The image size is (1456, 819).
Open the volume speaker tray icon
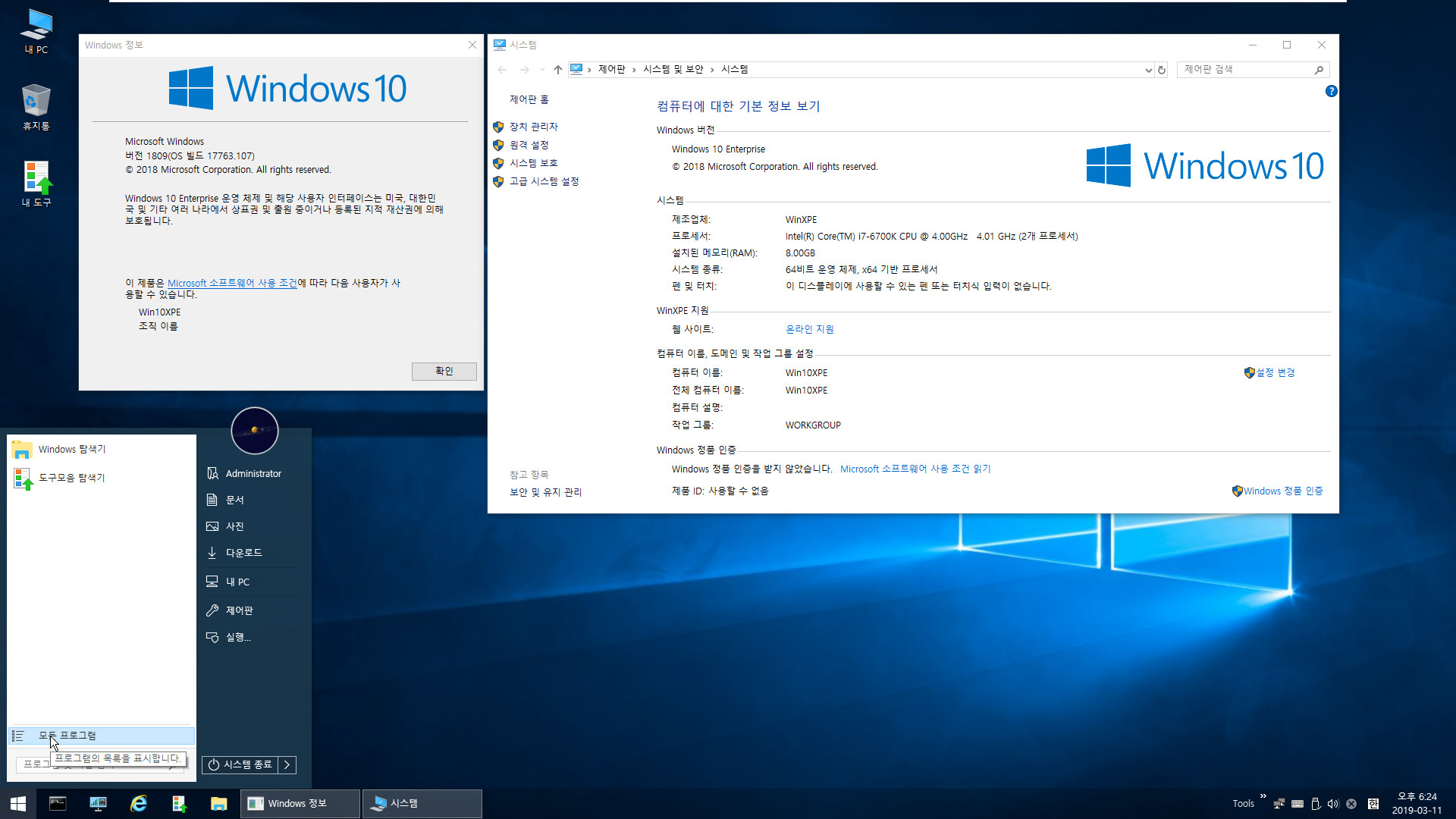(1333, 804)
